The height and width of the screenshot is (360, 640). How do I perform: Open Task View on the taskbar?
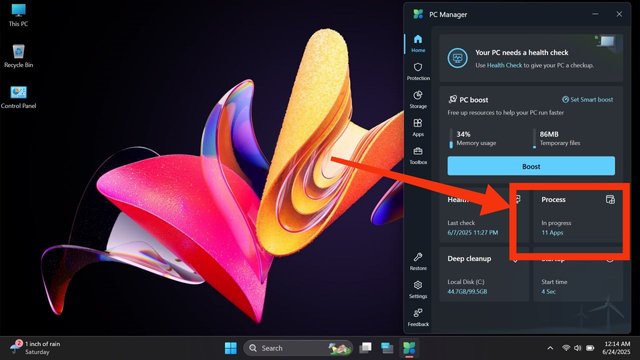[x=365, y=348]
